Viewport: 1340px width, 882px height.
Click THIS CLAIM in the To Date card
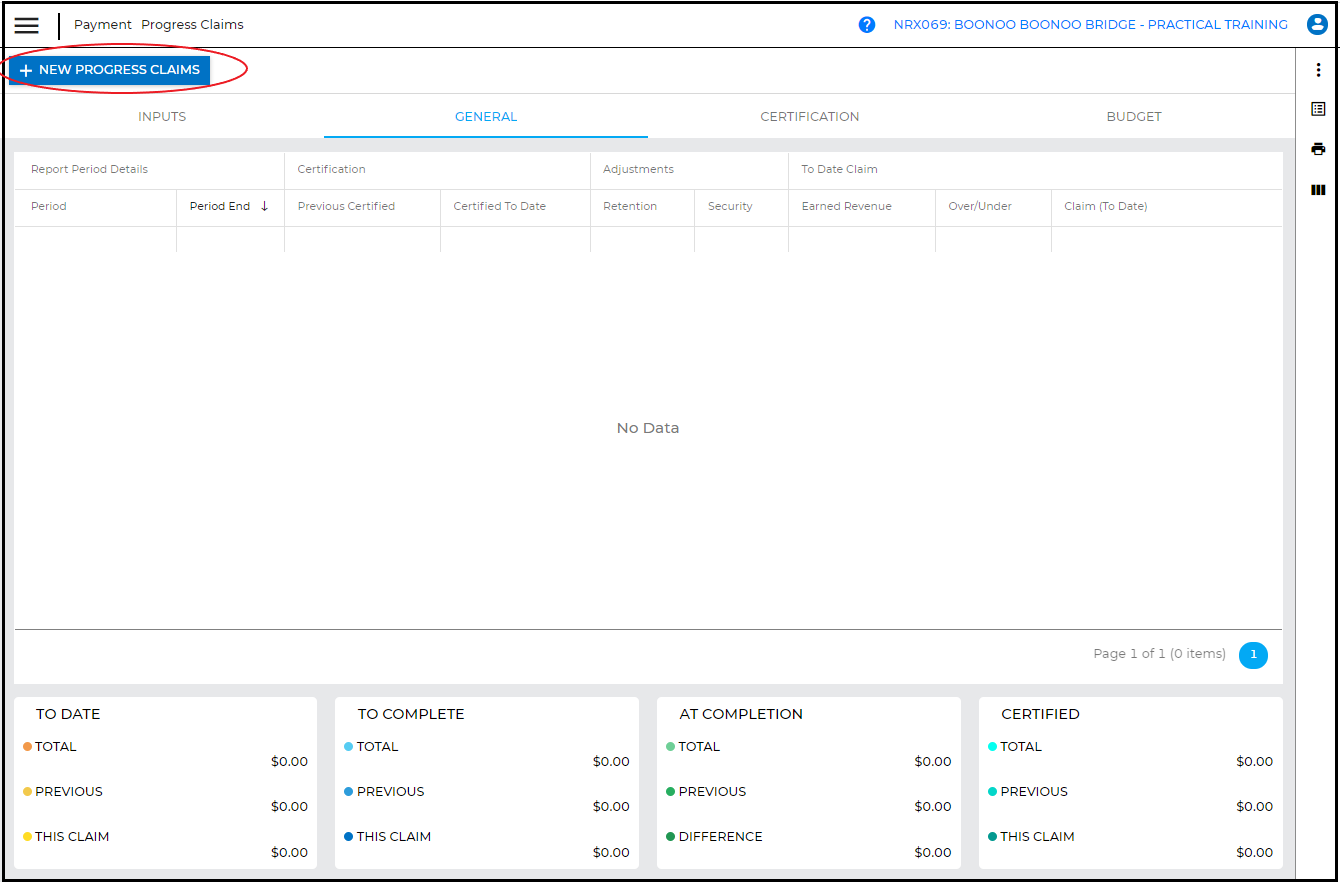coord(72,837)
